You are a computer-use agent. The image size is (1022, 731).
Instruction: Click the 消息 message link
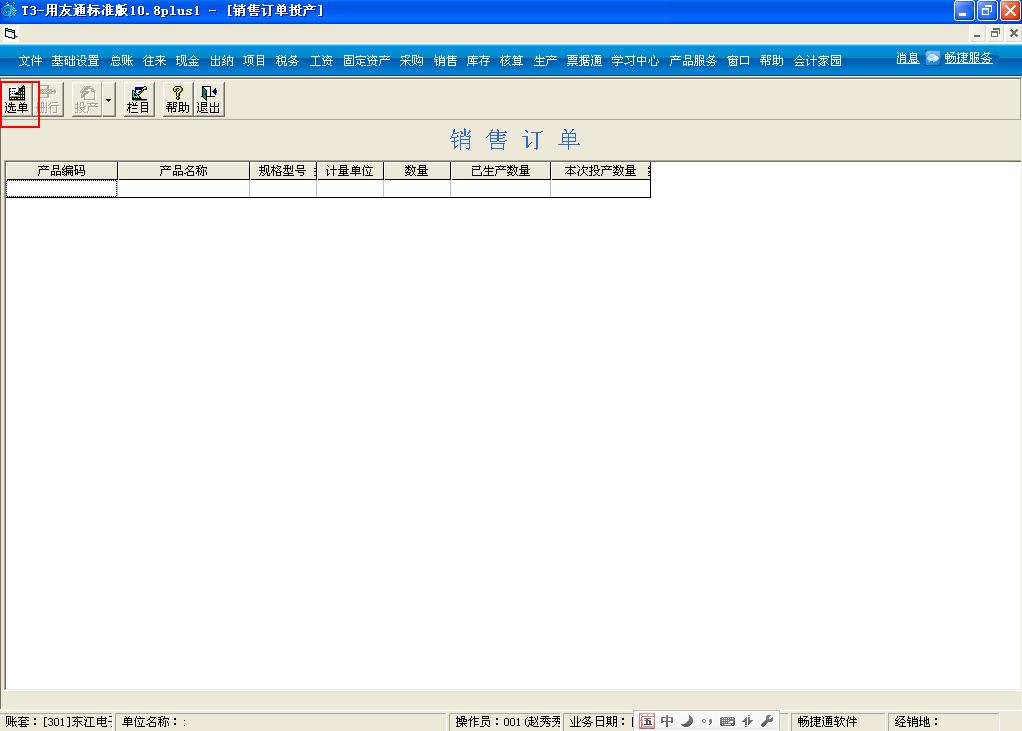tap(907, 57)
